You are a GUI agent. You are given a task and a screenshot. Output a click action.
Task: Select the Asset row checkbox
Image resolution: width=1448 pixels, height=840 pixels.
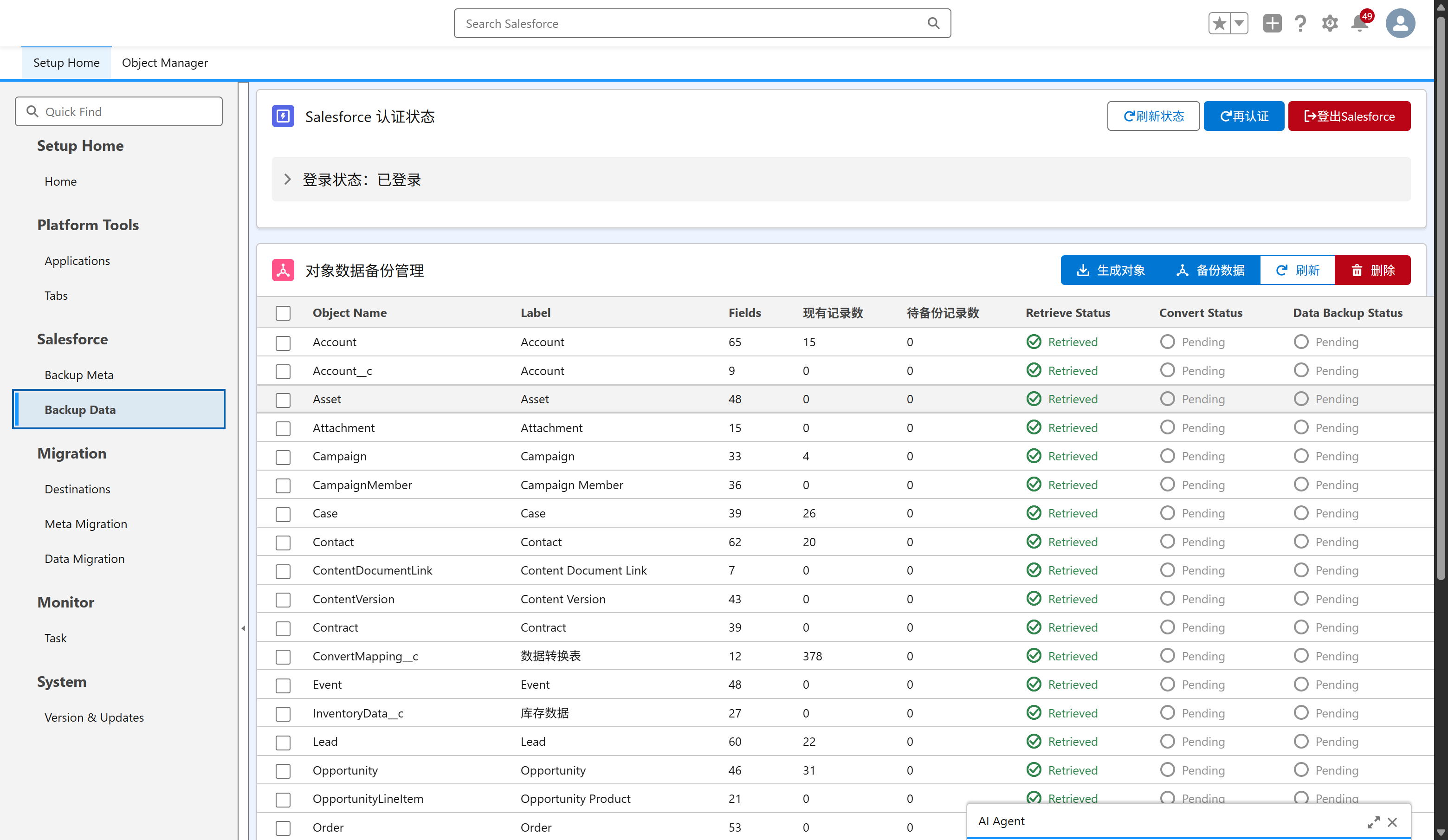coord(283,400)
